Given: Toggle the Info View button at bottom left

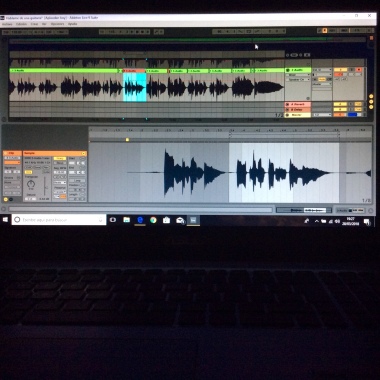Looking at the screenshot, I should coord(4,209).
